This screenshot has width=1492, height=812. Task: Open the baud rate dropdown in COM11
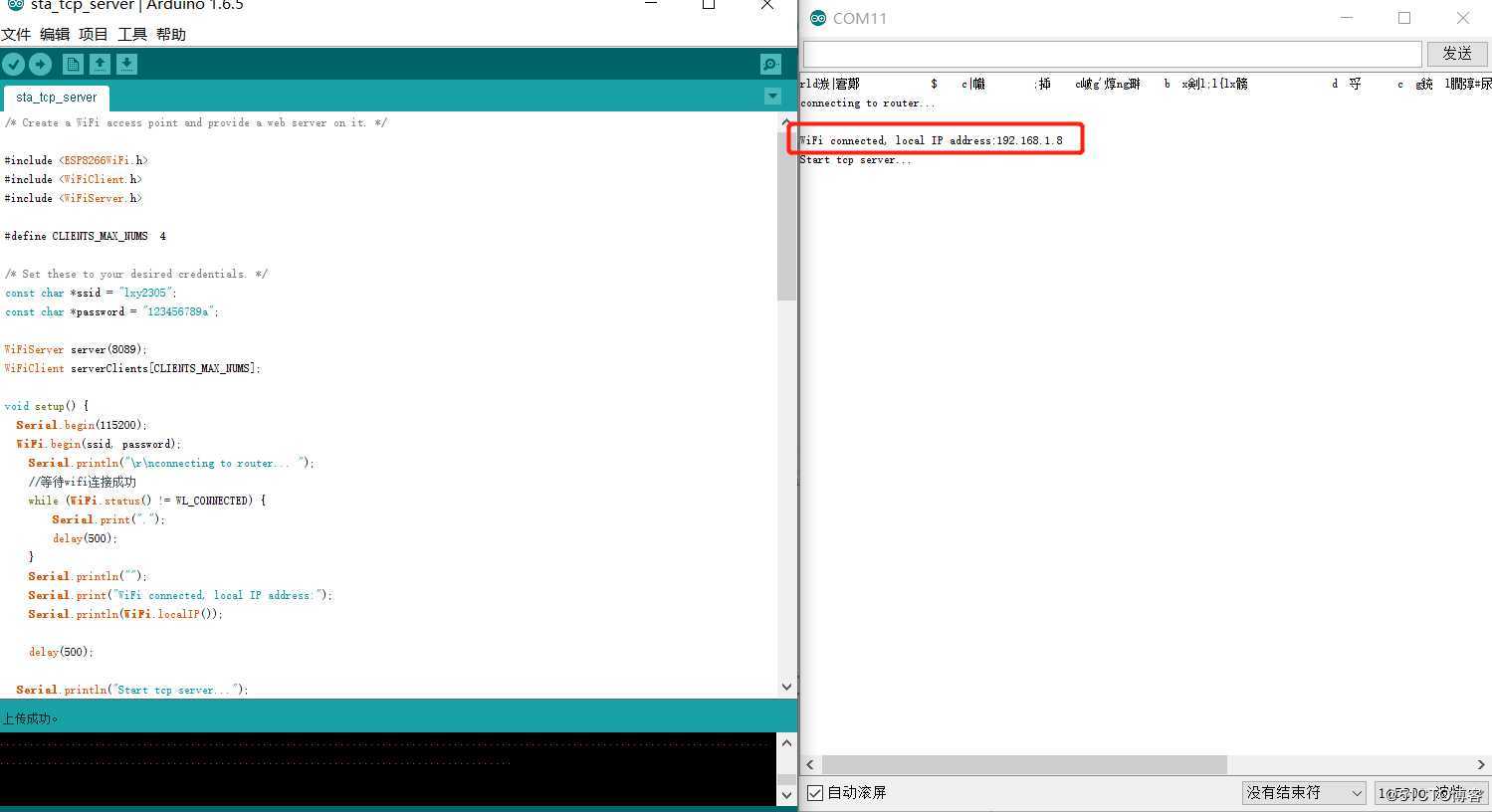click(1431, 793)
